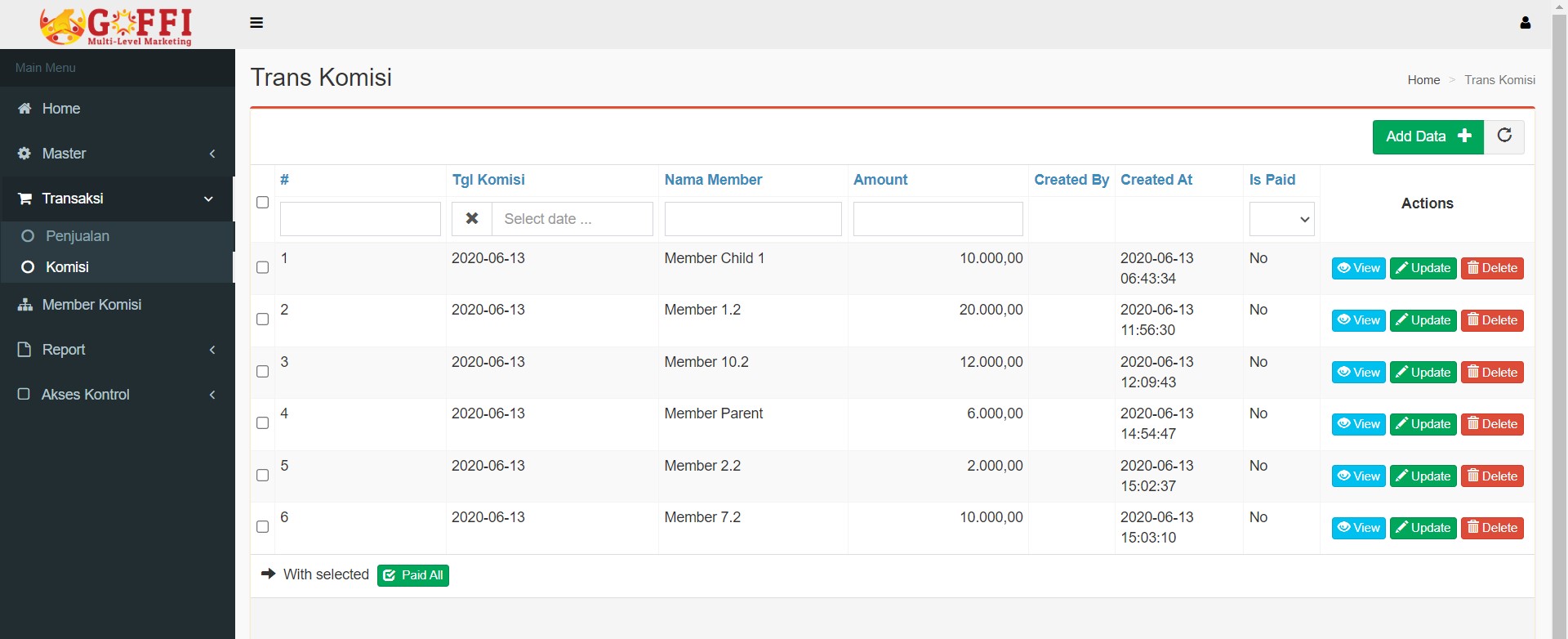Check the select-all checkbox in table header
The width and height of the screenshot is (1568, 639).
pyautogui.click(x=262, y=203)
